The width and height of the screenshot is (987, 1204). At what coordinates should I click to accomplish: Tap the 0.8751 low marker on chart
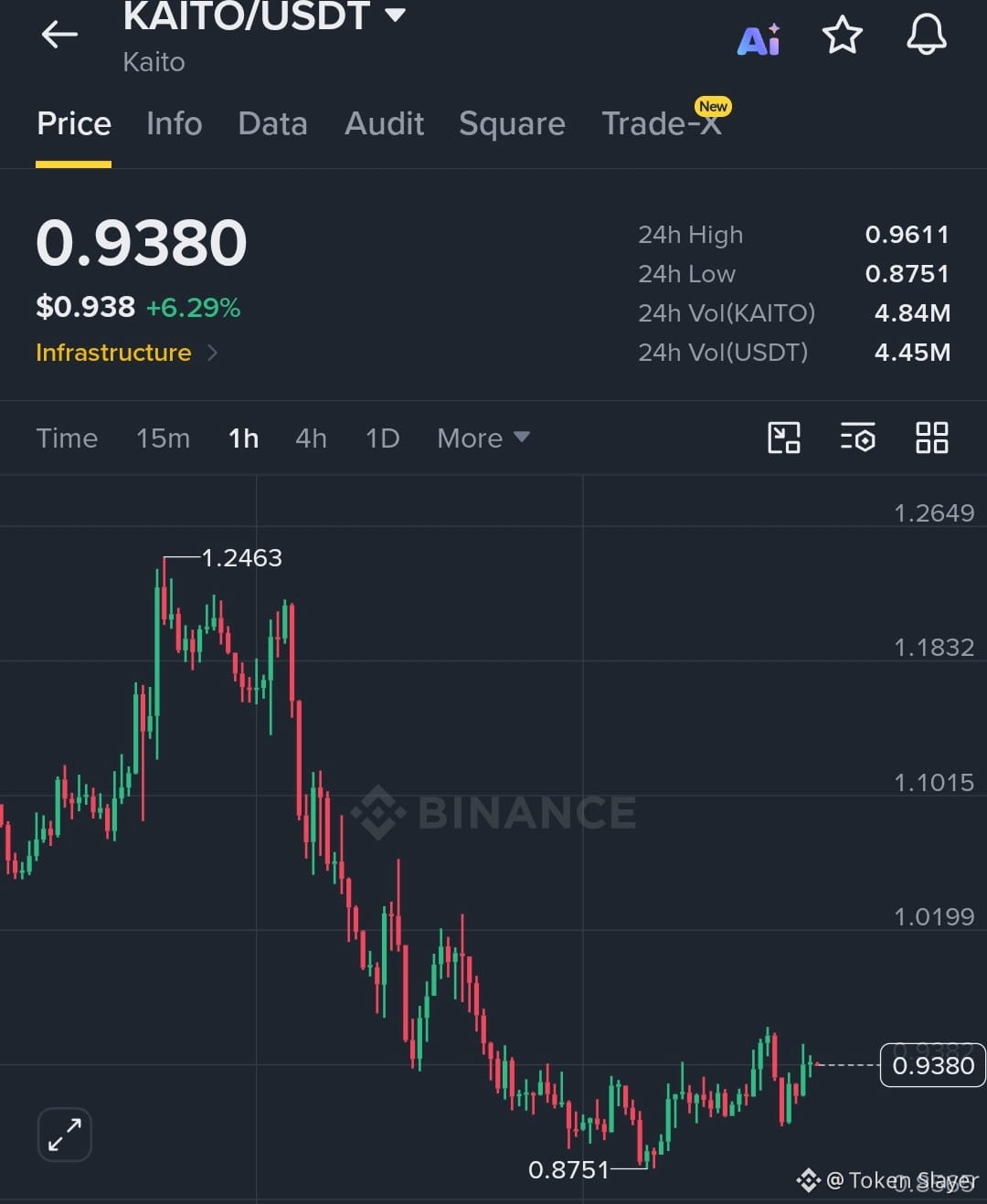(x=568, y=1169)
